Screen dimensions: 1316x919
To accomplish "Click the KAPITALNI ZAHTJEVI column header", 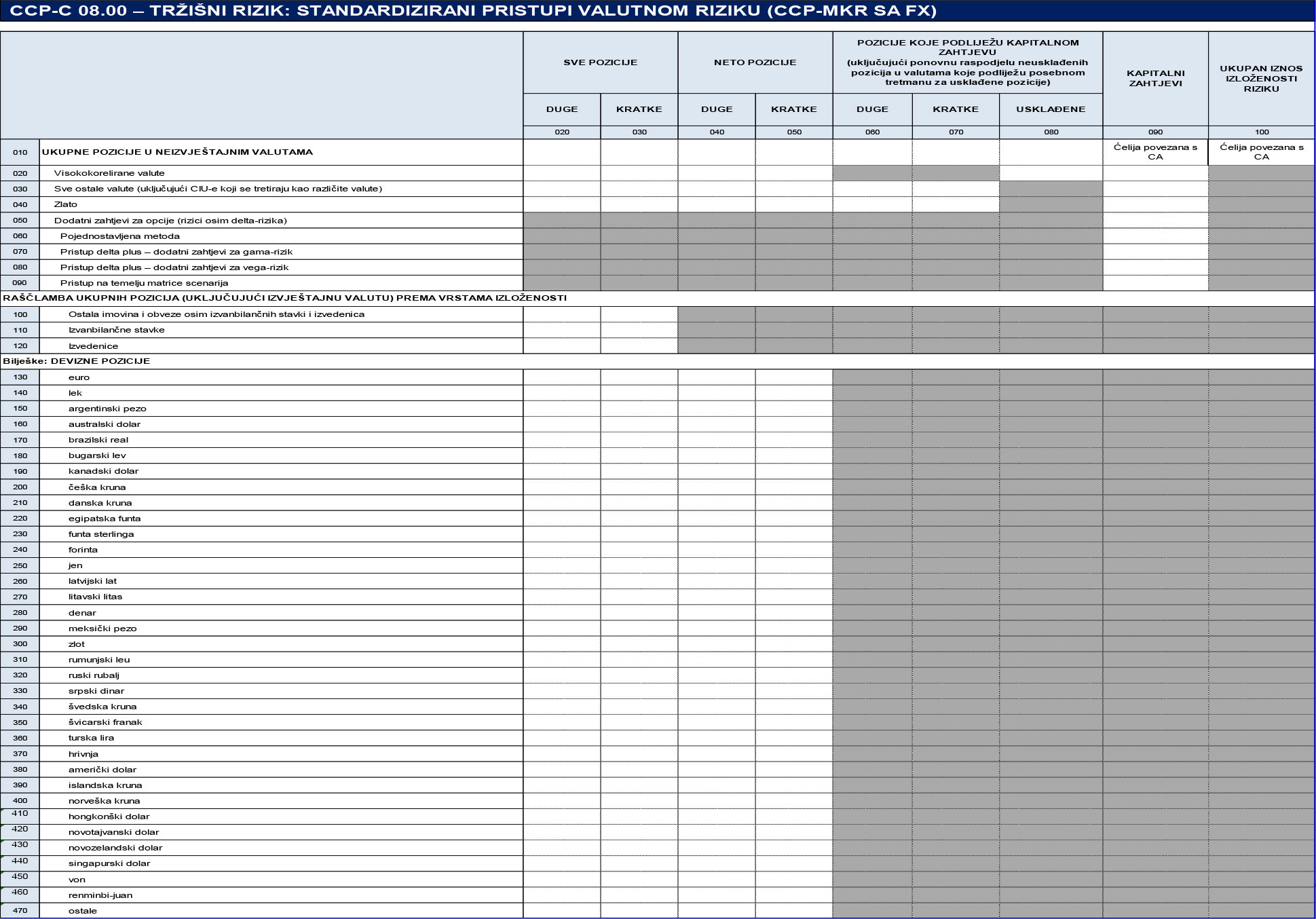I will point(1155,78).
